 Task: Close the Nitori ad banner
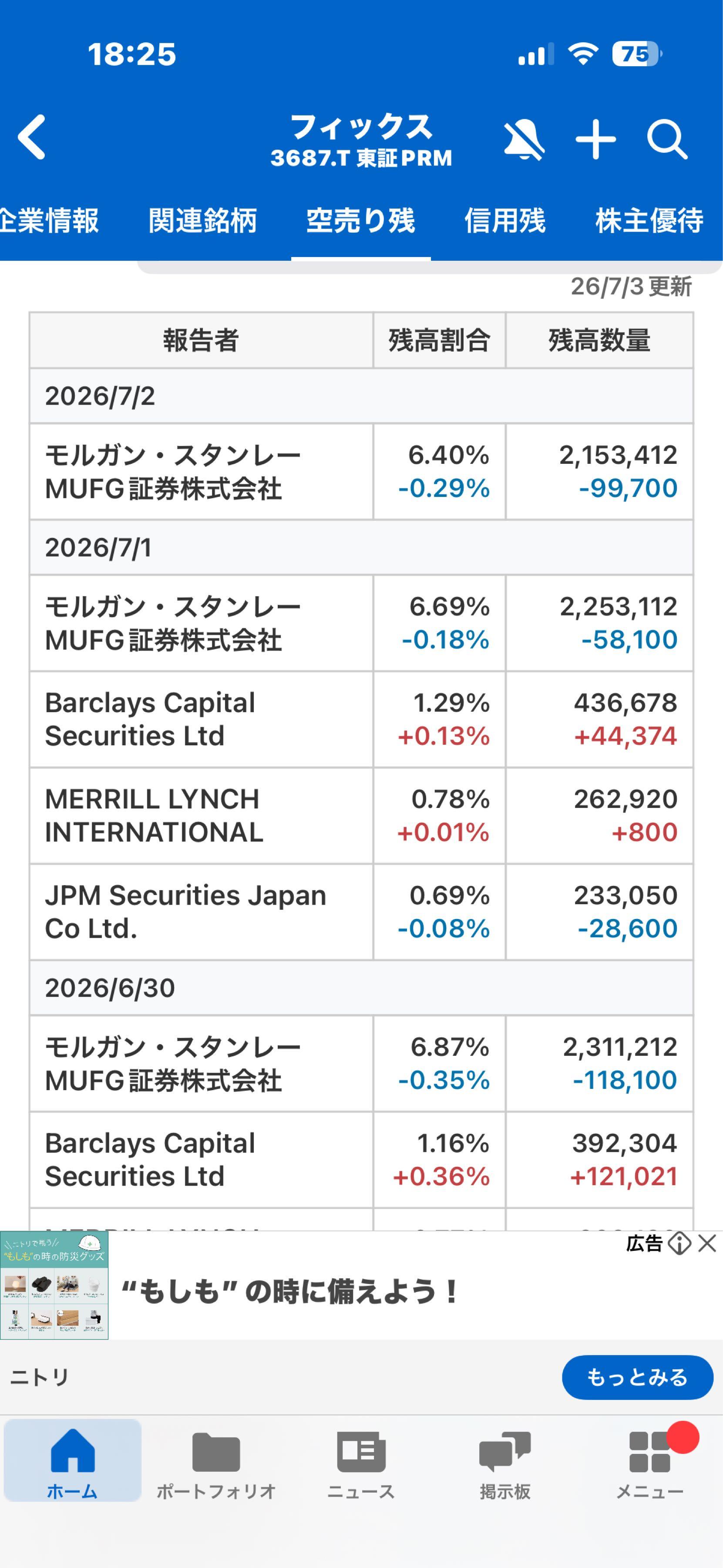point(707,1243)
